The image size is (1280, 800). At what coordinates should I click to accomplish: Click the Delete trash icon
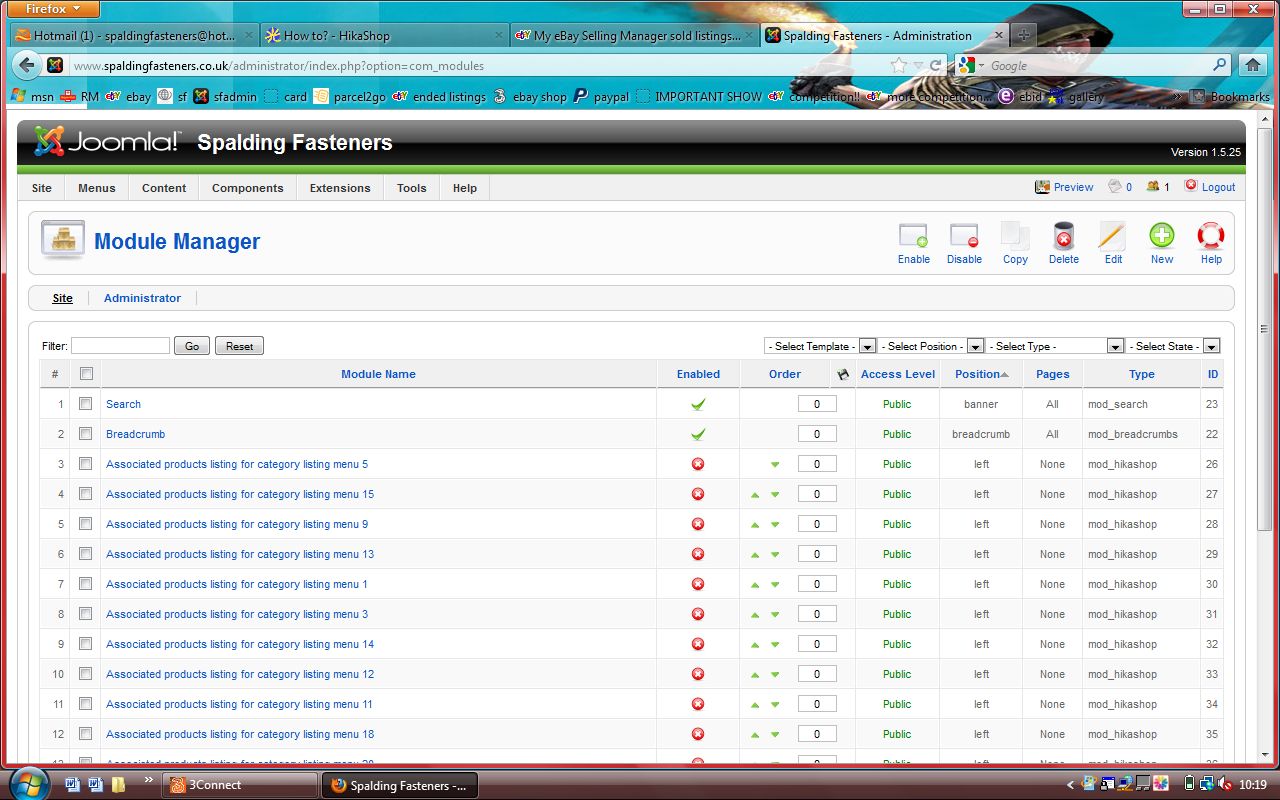point(1063,238)
